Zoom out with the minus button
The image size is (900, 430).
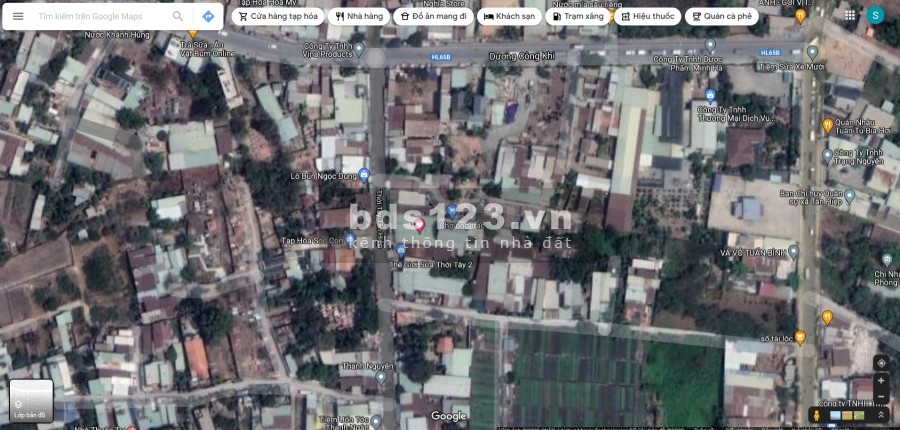tap(881, 397)
